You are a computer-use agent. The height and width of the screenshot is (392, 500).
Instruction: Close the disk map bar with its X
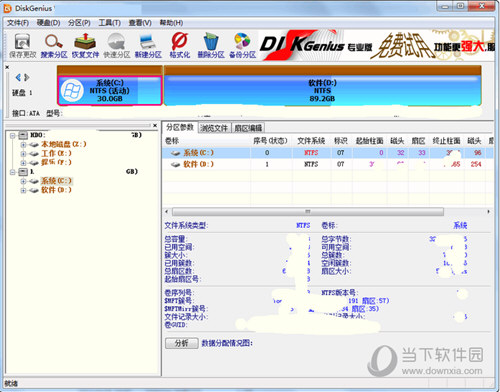(7, 67)
